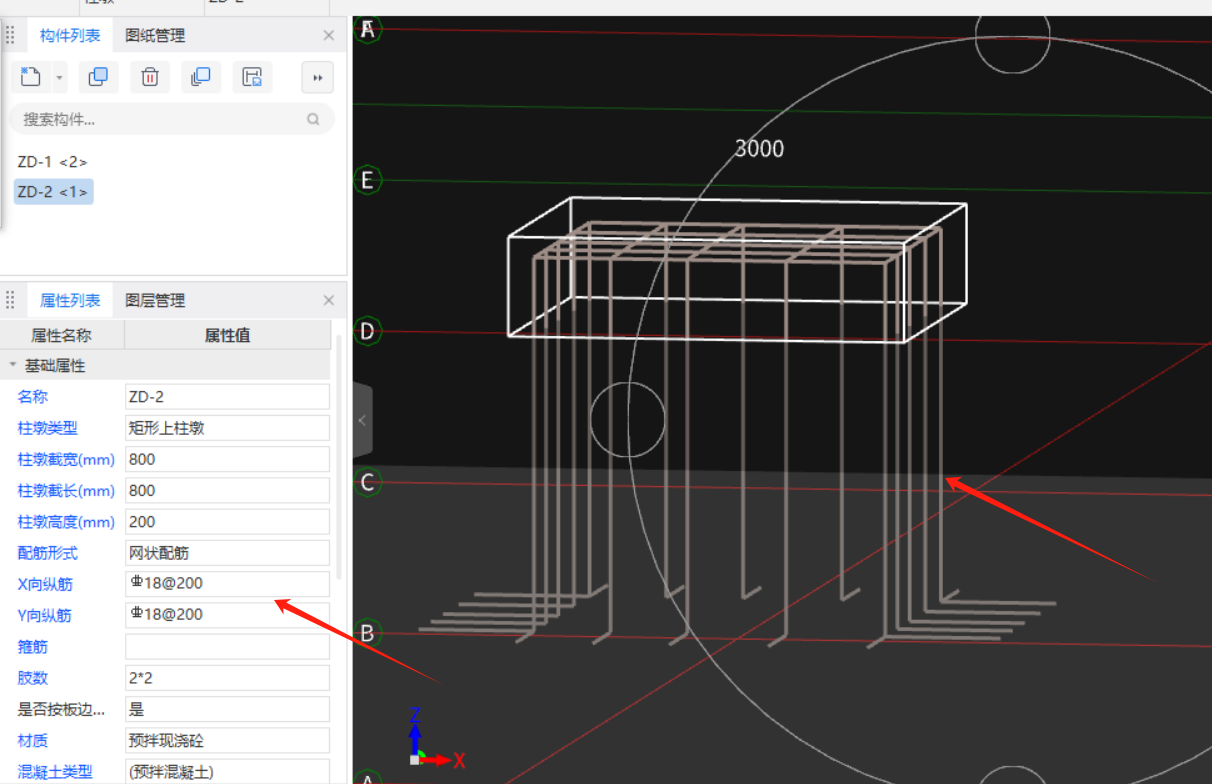1212x784 pixels.
Task: Click axis bubble C in the viewport
Action: tap(368, 482)
